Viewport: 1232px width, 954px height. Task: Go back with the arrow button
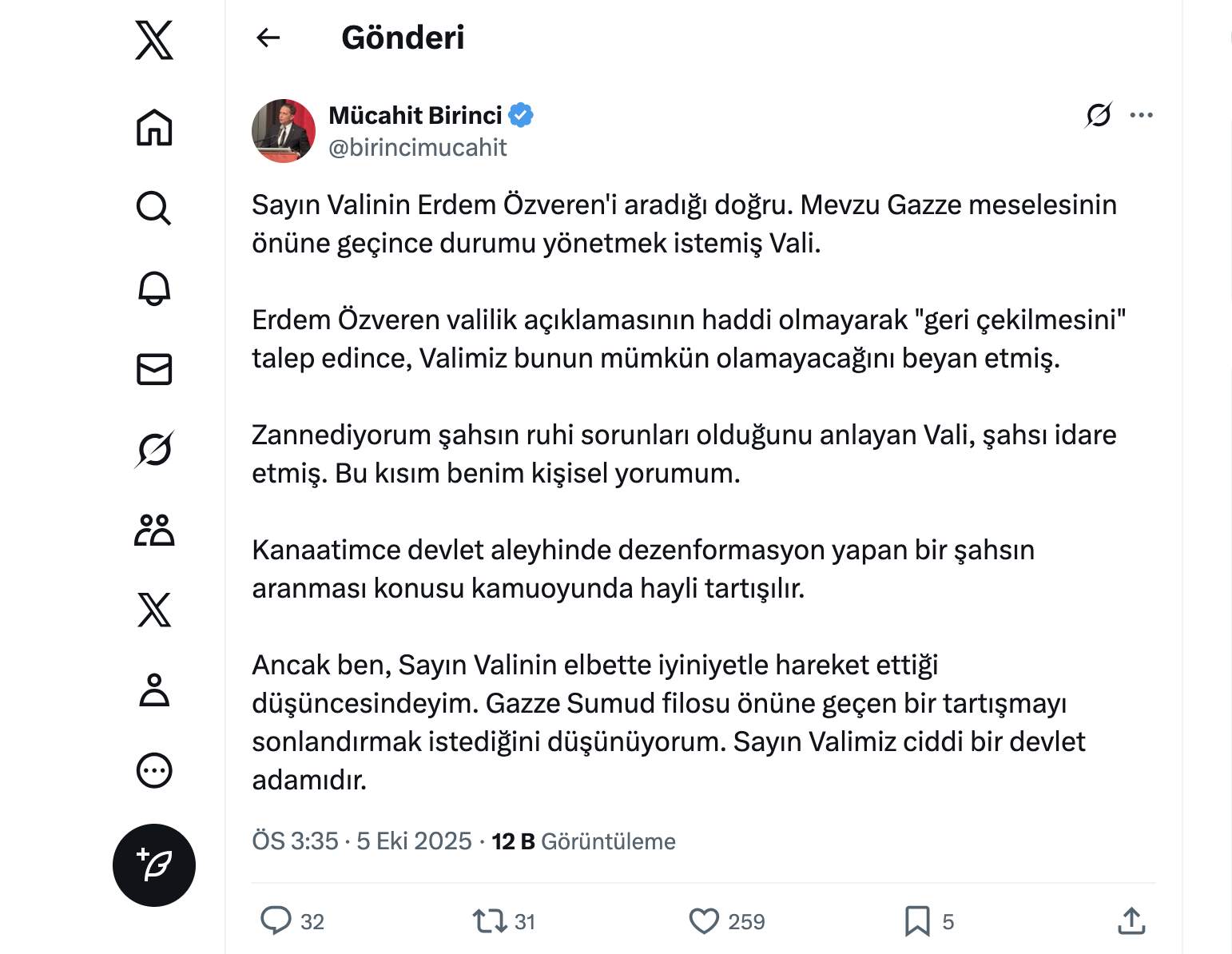coord(268,38)
